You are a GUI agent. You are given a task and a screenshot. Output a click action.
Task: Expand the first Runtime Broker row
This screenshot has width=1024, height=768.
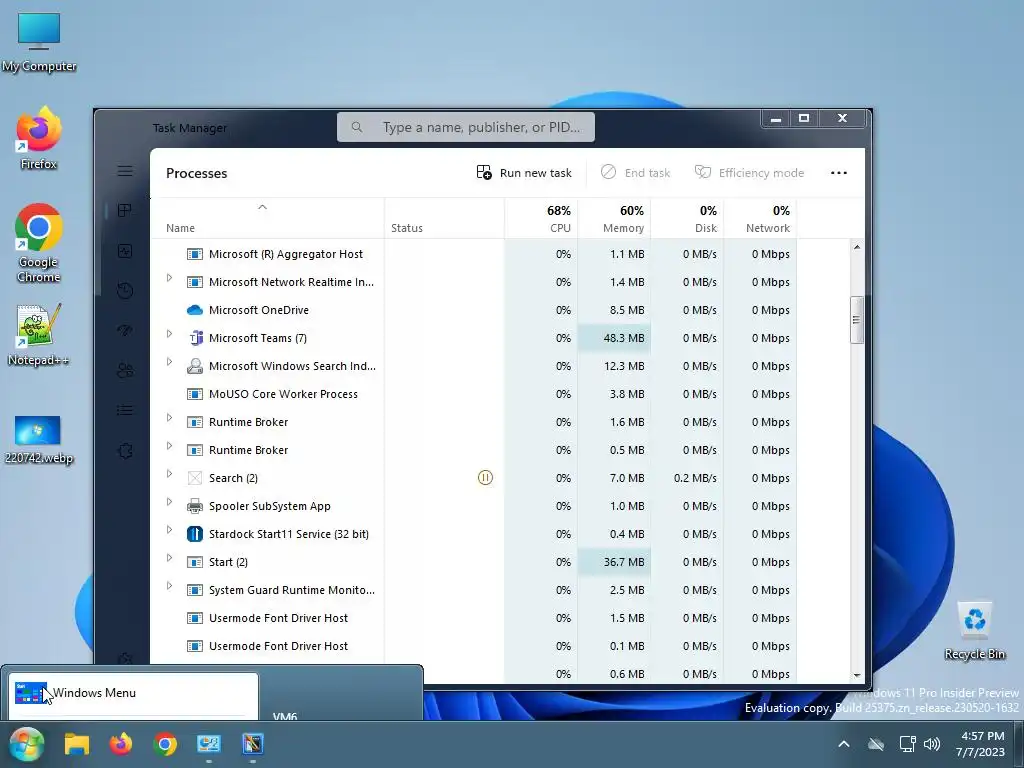[x=169, y=418]
